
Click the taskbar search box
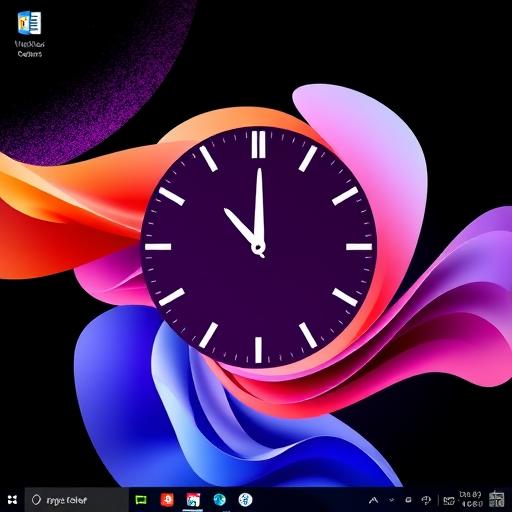pyautogui.click(x=77, y=500)
